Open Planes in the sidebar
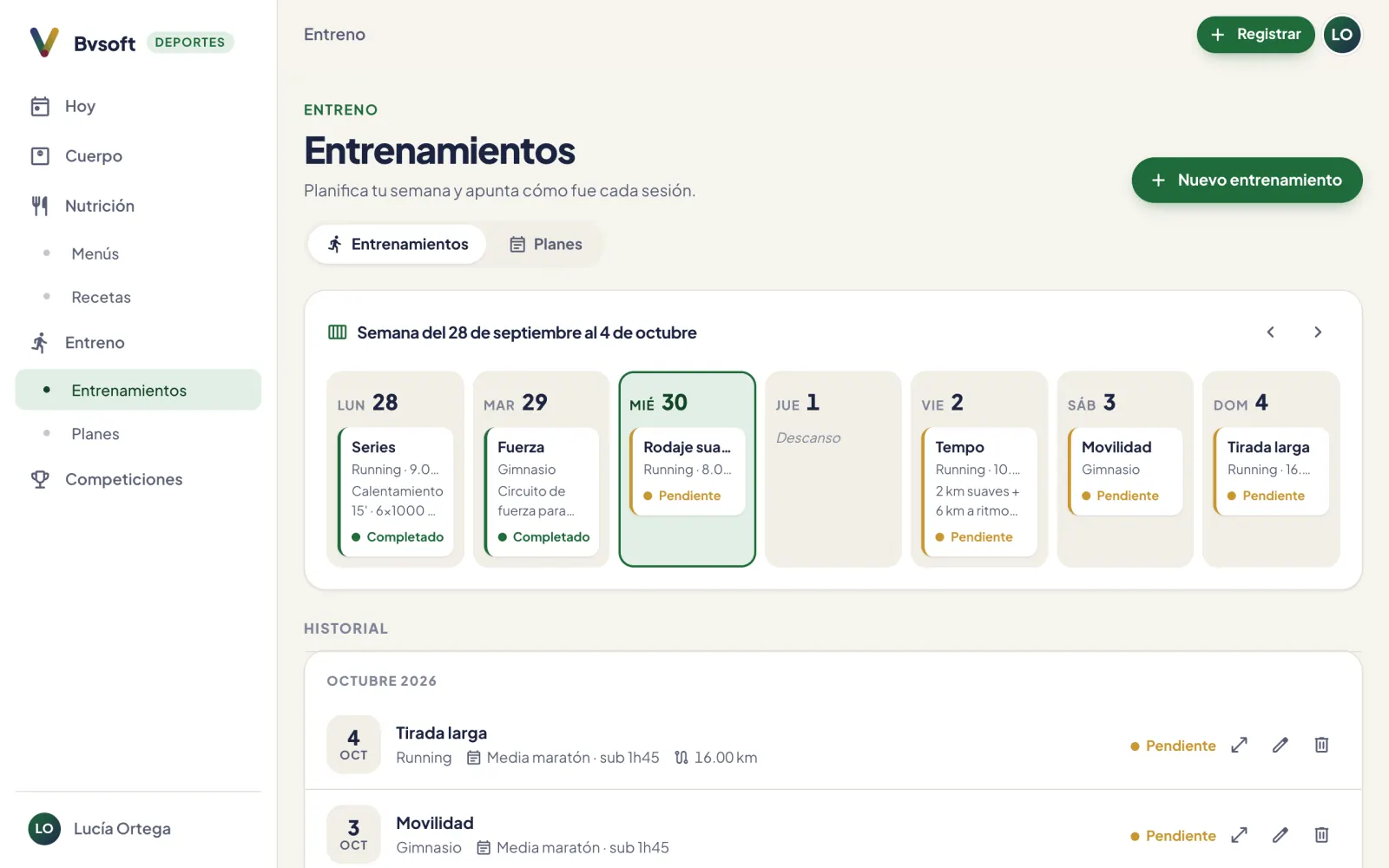1389x868 pixels. click(95, 434)
